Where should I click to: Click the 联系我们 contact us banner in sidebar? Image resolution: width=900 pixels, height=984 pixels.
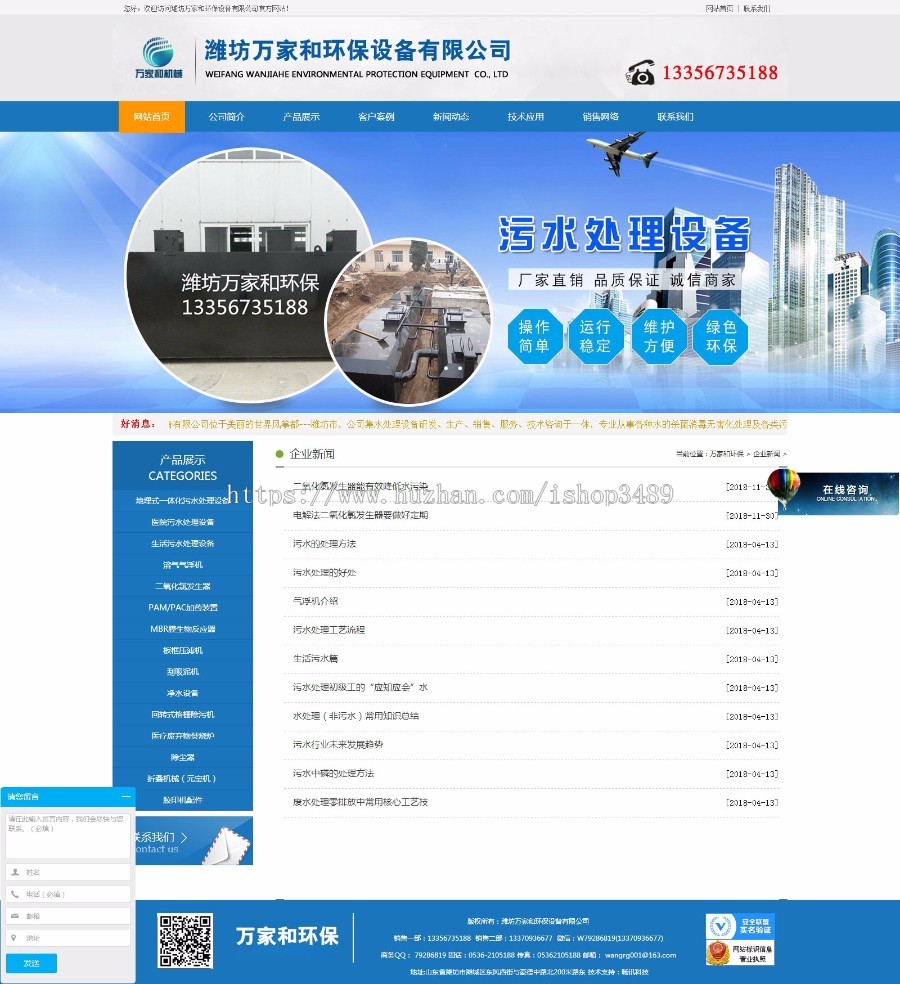point(194,841)
